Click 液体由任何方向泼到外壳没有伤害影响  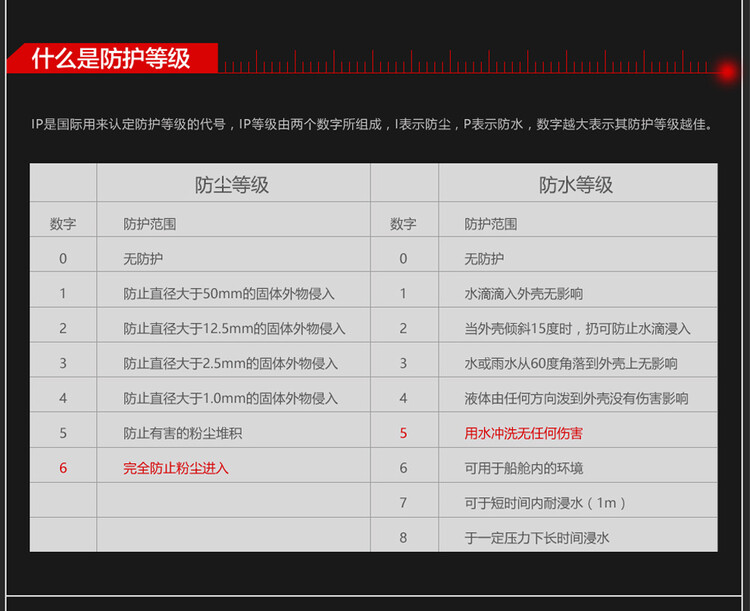576,399
